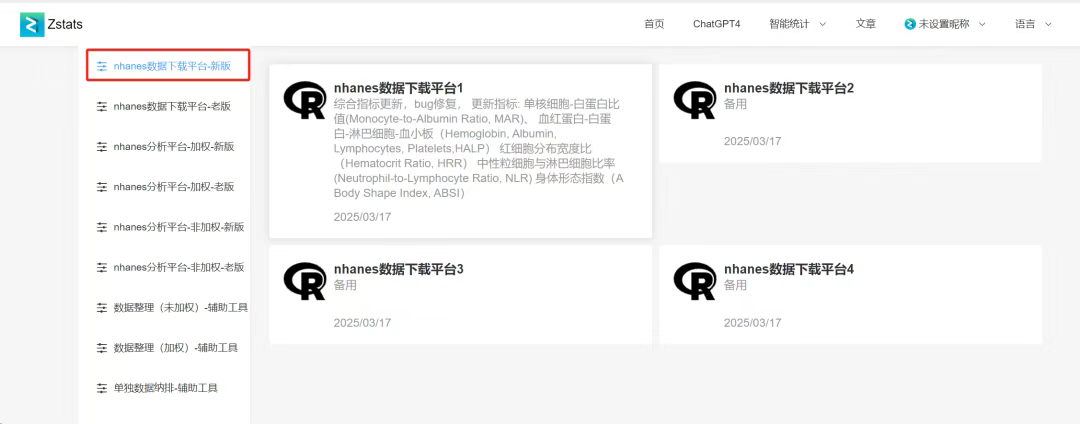Image resolution: width=1080 pixels, height=424 pixels.
Task: Go to 首页 in the top navigation
Action: coord(654,24)
